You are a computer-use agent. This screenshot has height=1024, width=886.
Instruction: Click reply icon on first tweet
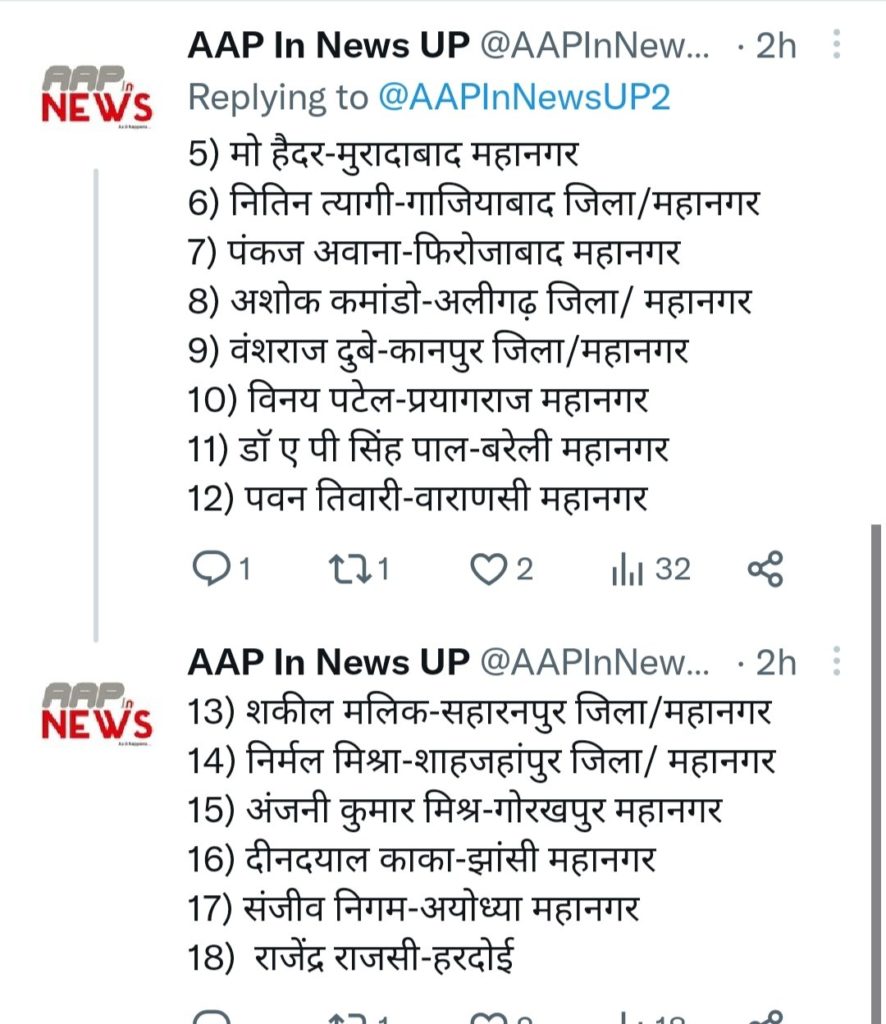tap(212, 569)
